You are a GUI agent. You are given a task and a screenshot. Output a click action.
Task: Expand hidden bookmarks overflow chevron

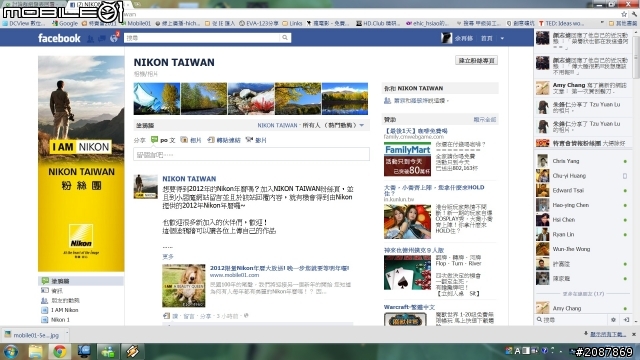point(602,23)
